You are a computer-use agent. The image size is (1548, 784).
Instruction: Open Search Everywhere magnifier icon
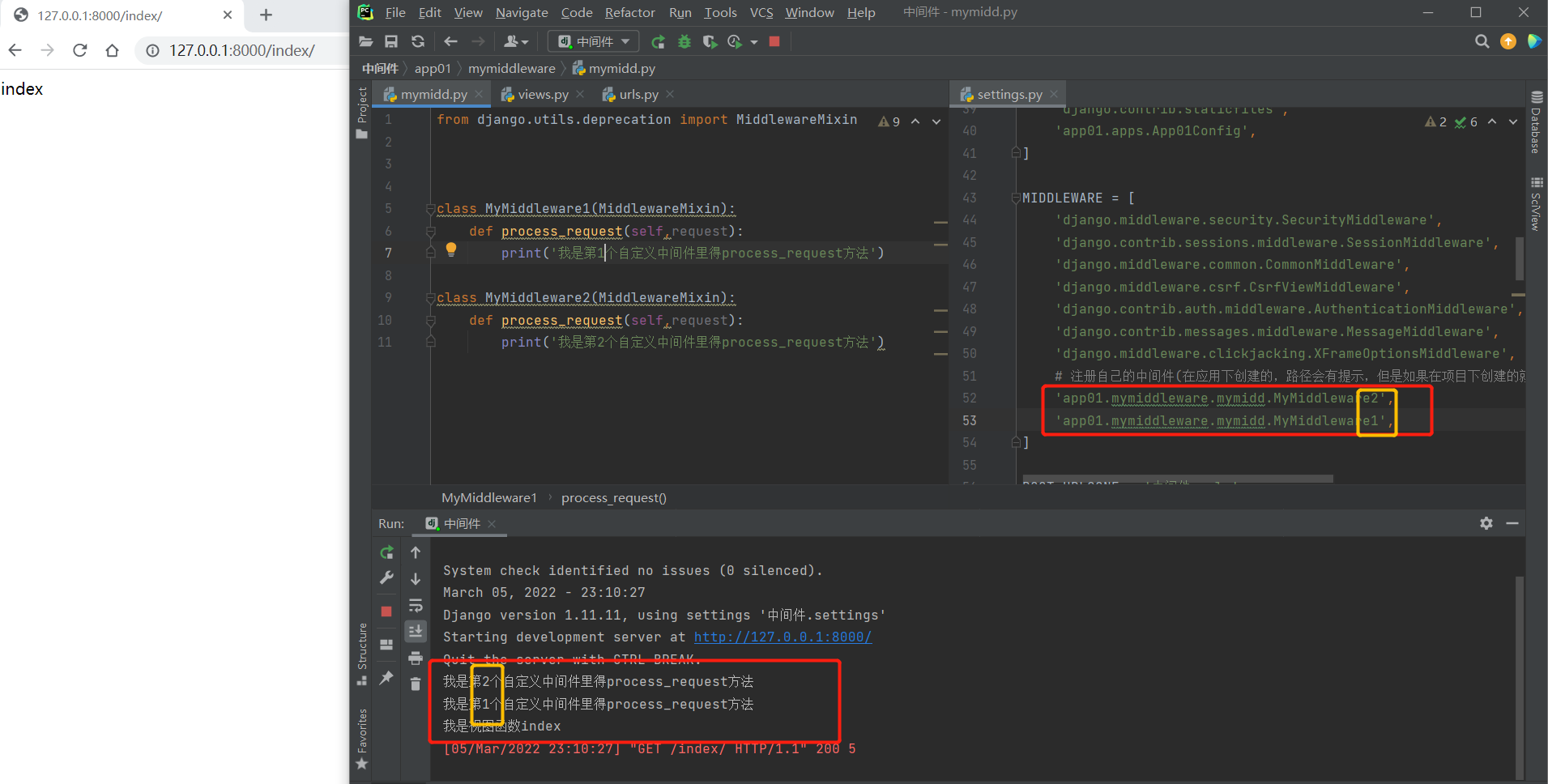pos(1482,41)
